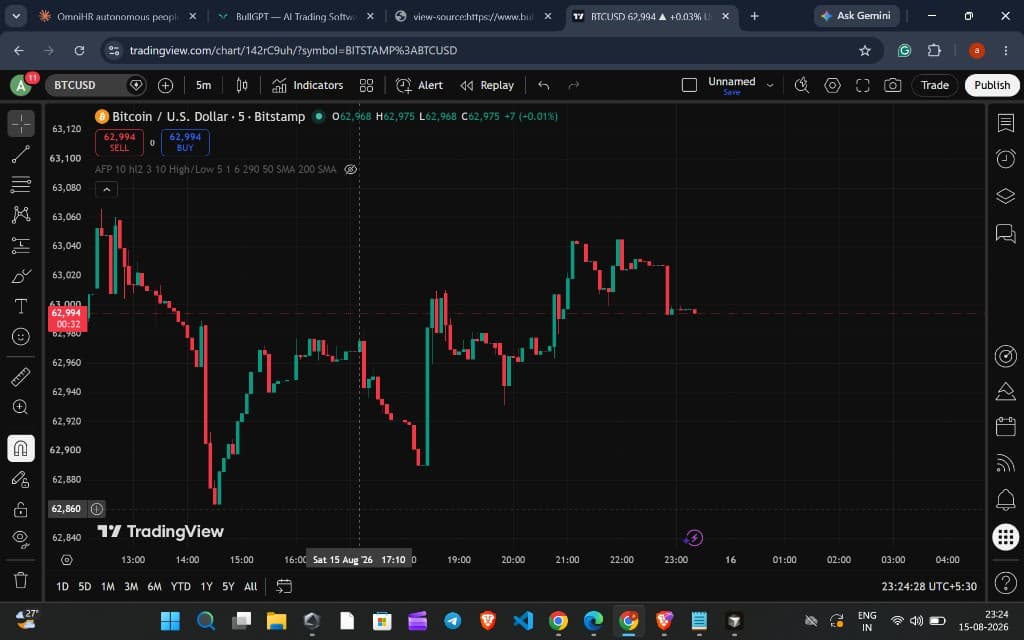Click the 23:24:28 UTC+5:30 timezone
This screenshot has width=1024, height=640.
929,586
